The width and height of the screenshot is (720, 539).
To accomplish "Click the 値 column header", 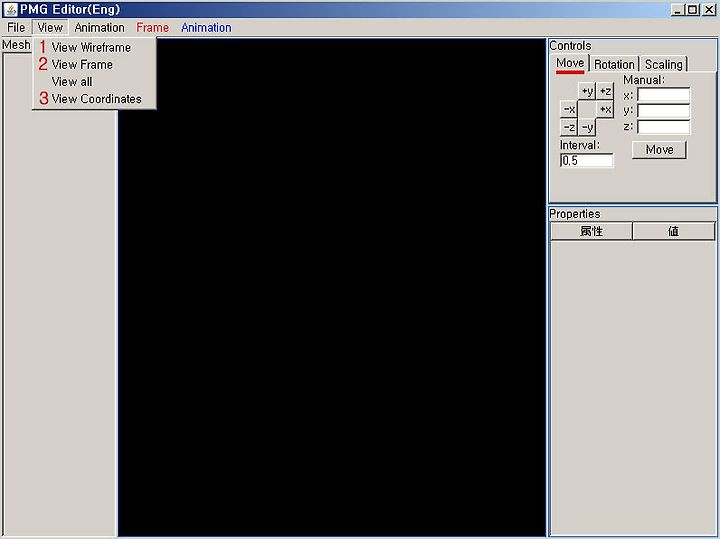I will (x=674, y=231).
